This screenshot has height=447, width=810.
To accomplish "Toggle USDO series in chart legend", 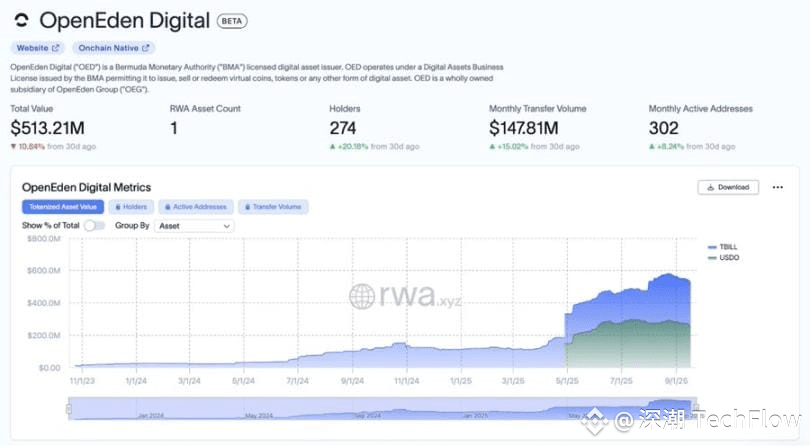I will point(723,257).
